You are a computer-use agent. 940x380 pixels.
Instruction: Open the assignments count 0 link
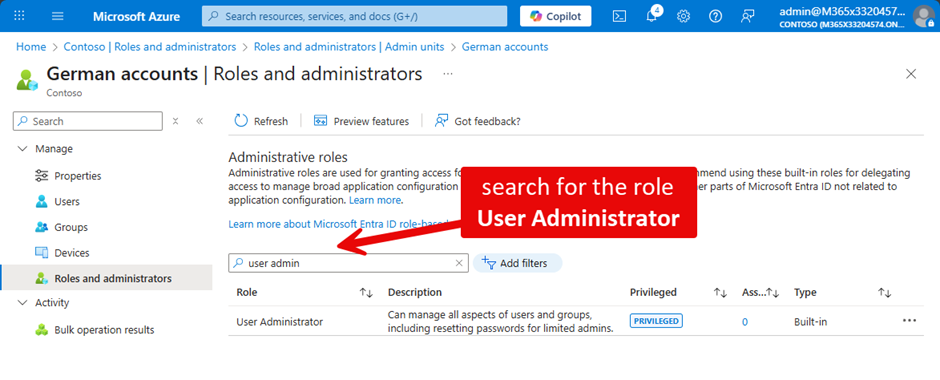point(745,321)
